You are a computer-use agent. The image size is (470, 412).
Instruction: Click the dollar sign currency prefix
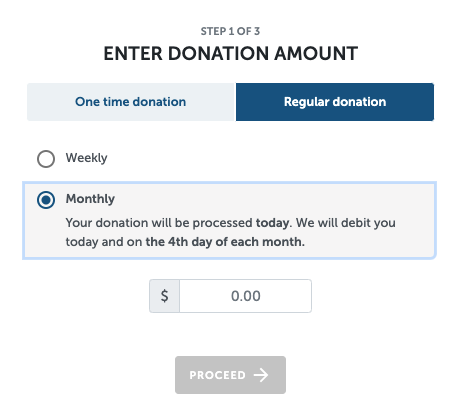(164, 296)
